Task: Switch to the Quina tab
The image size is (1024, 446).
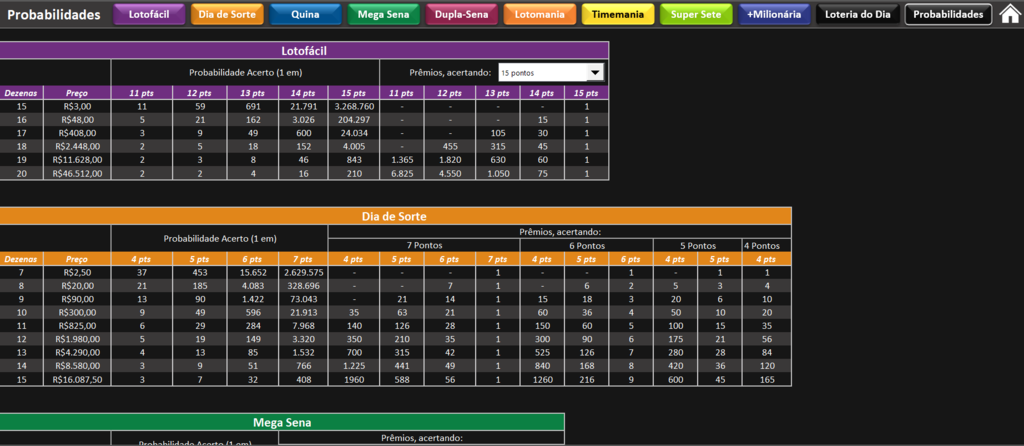Action: 305,14
